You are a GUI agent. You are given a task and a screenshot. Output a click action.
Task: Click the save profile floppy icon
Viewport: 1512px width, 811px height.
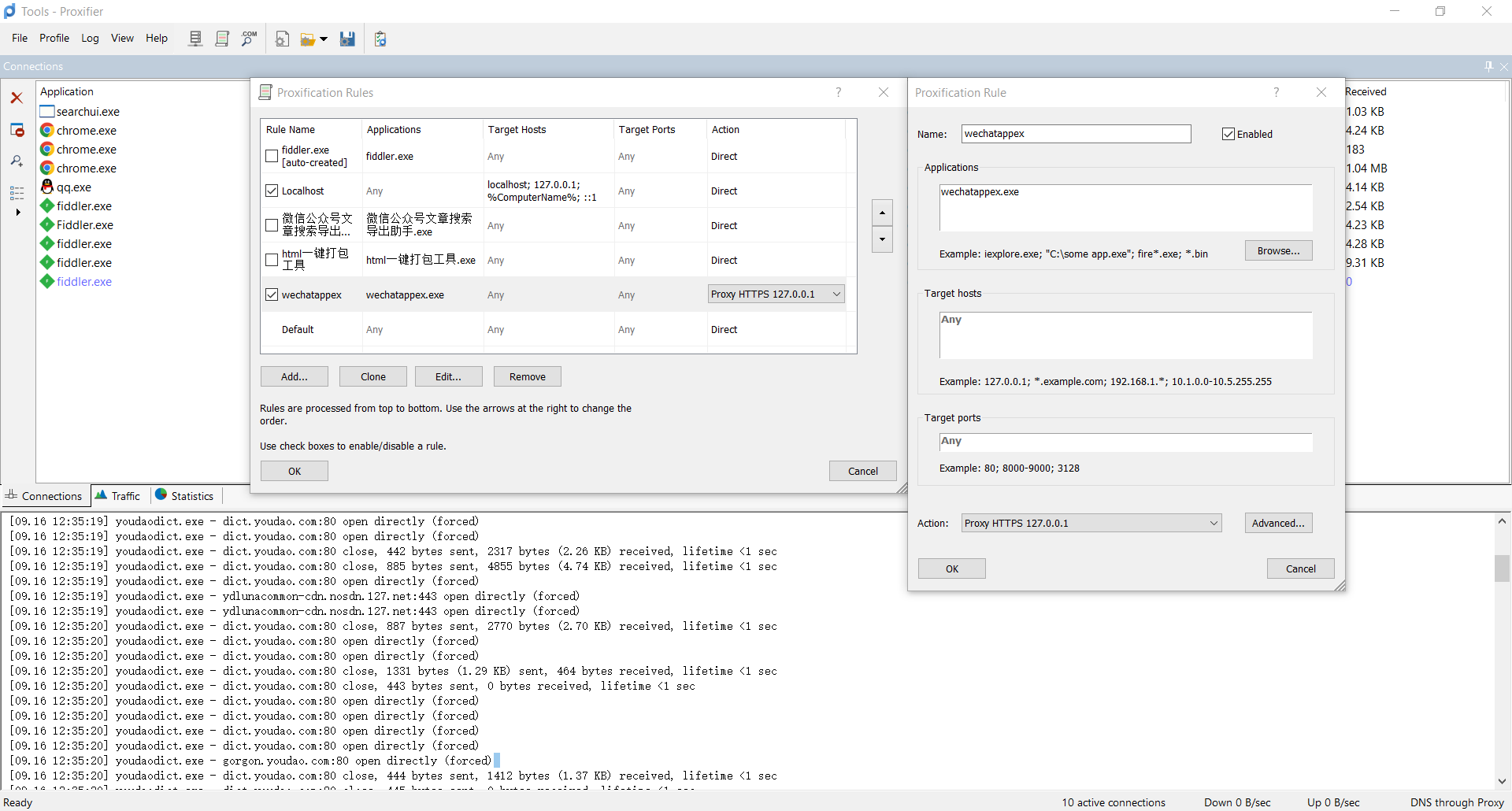click(x=347, y=39)
